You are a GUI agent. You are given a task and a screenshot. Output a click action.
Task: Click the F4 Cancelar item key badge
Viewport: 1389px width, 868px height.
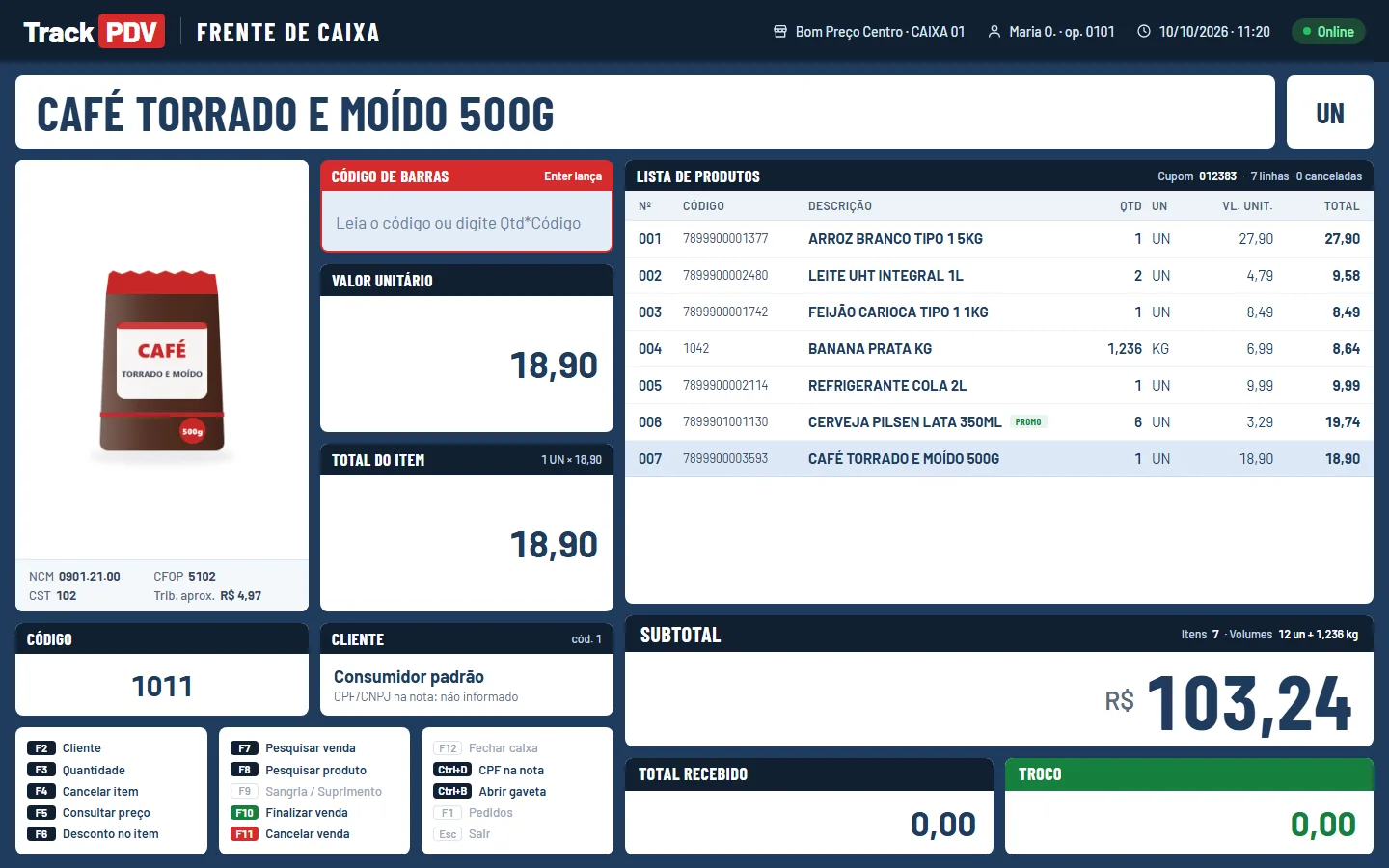pos(41,791)
